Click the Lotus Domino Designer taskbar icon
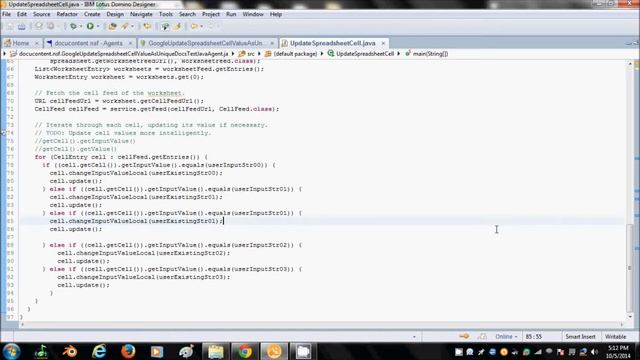The image size is (640, 360). [274, 351]
